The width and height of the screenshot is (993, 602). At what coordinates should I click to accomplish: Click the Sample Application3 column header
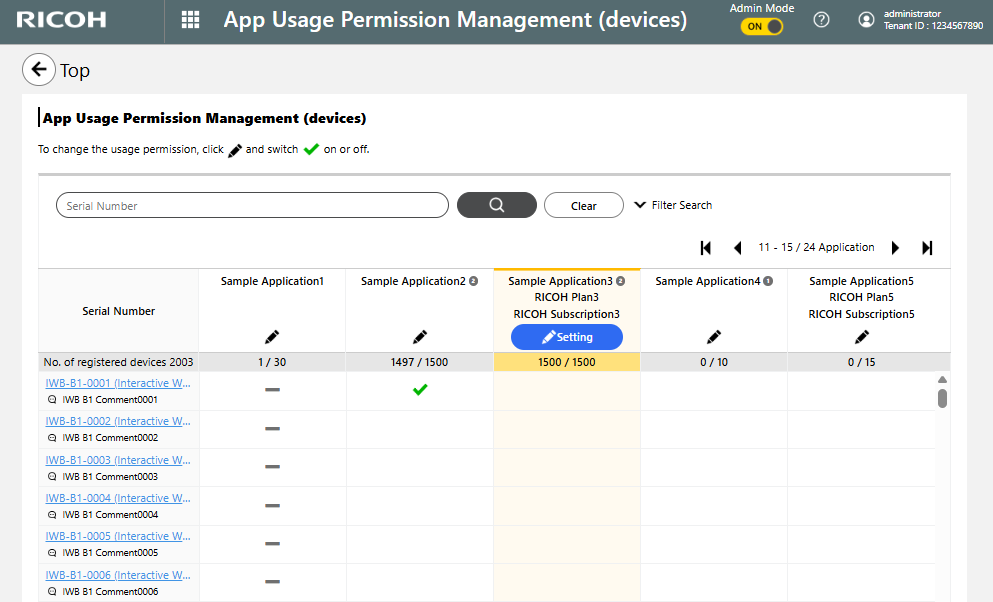(566, 282)
